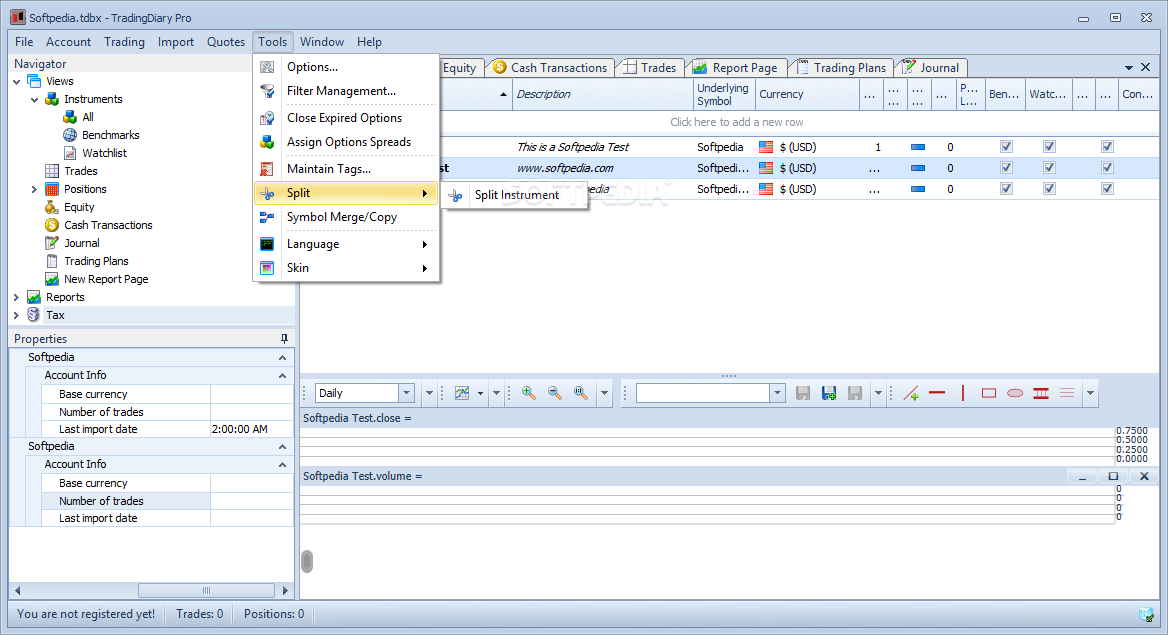The image size is (1168, 635).
Task: Expand the Language submenu
Action: [x=346, y=244]
